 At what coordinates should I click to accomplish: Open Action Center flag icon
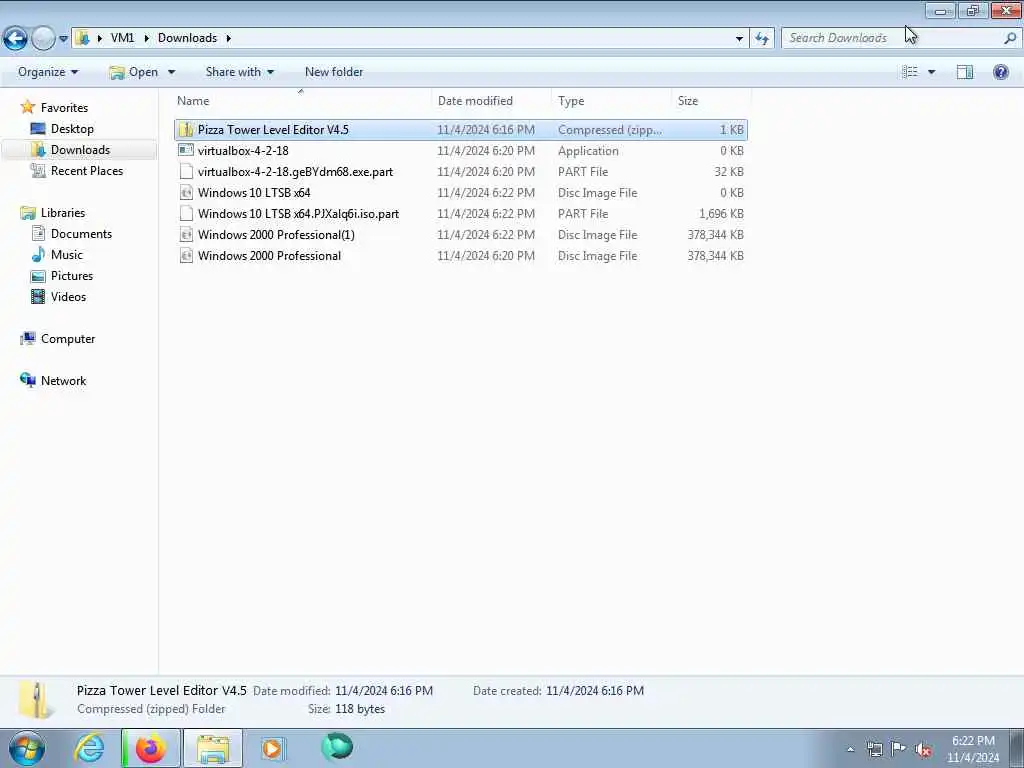(x=899, y=749)
